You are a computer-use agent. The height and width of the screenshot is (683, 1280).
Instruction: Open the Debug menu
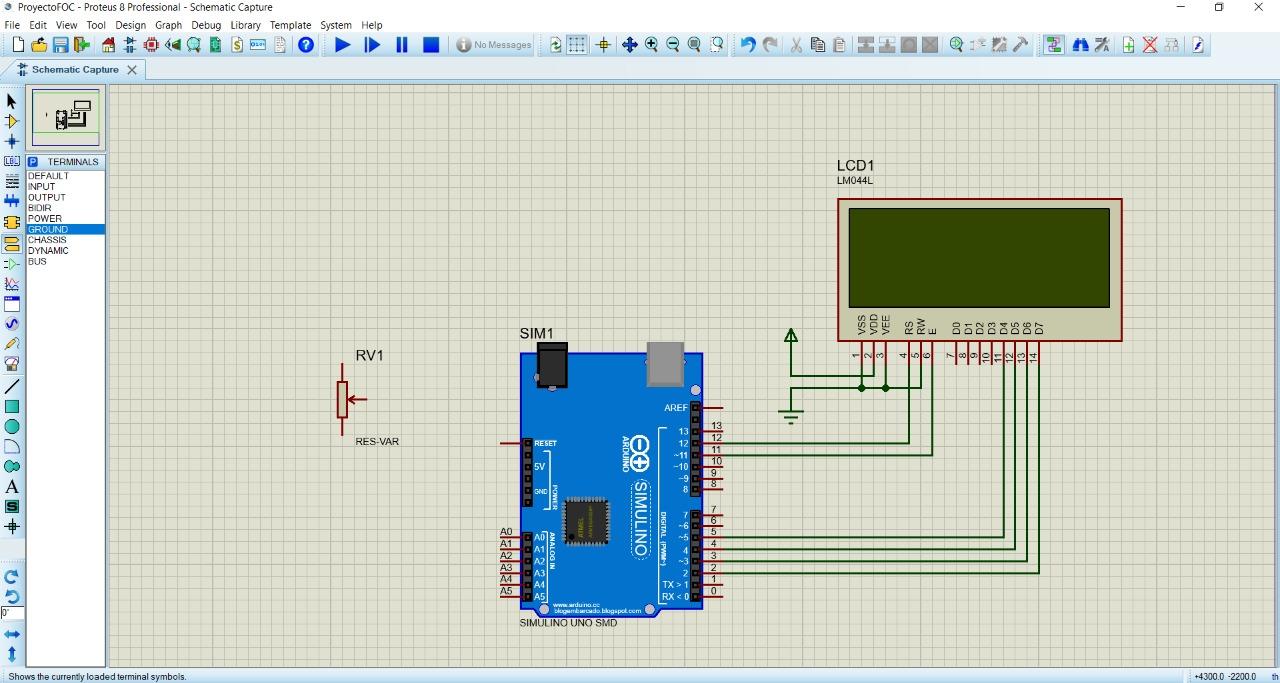(x=206, y=25)
